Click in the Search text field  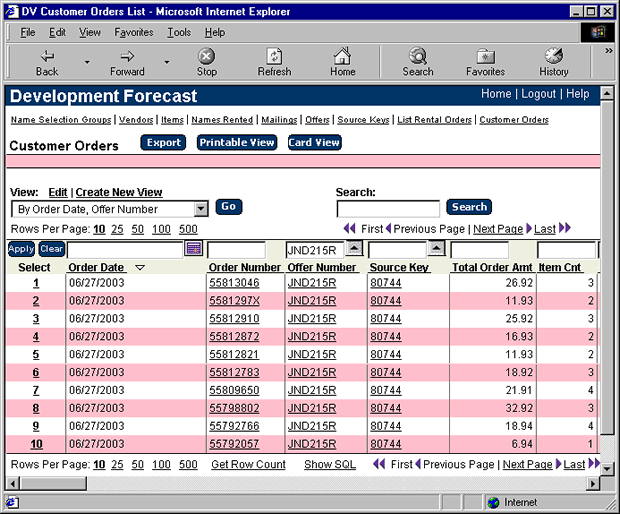pyautogui.click(x=388, y=209)
